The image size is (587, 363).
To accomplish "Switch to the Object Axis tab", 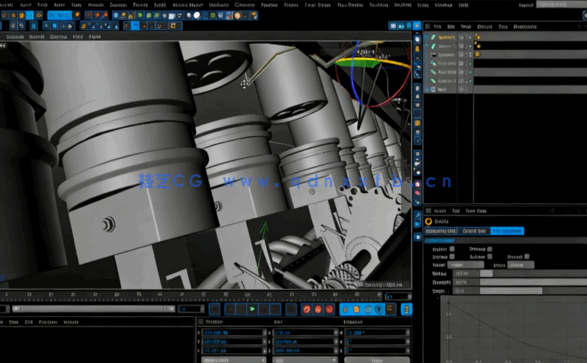I will pyautogui.click(x=474, y=231).
